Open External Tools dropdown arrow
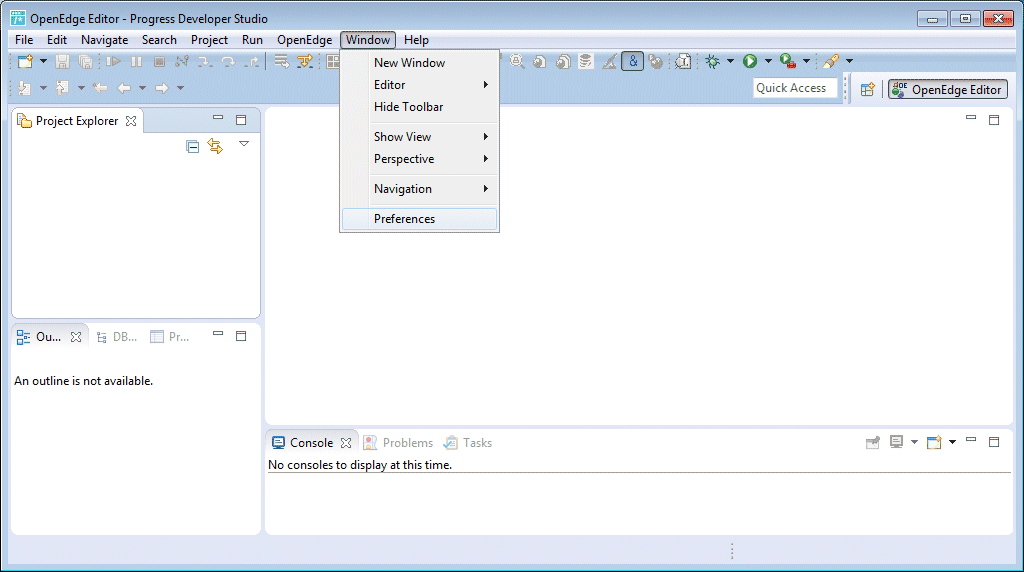This screenshot has height=572, width=1024. 807,61
